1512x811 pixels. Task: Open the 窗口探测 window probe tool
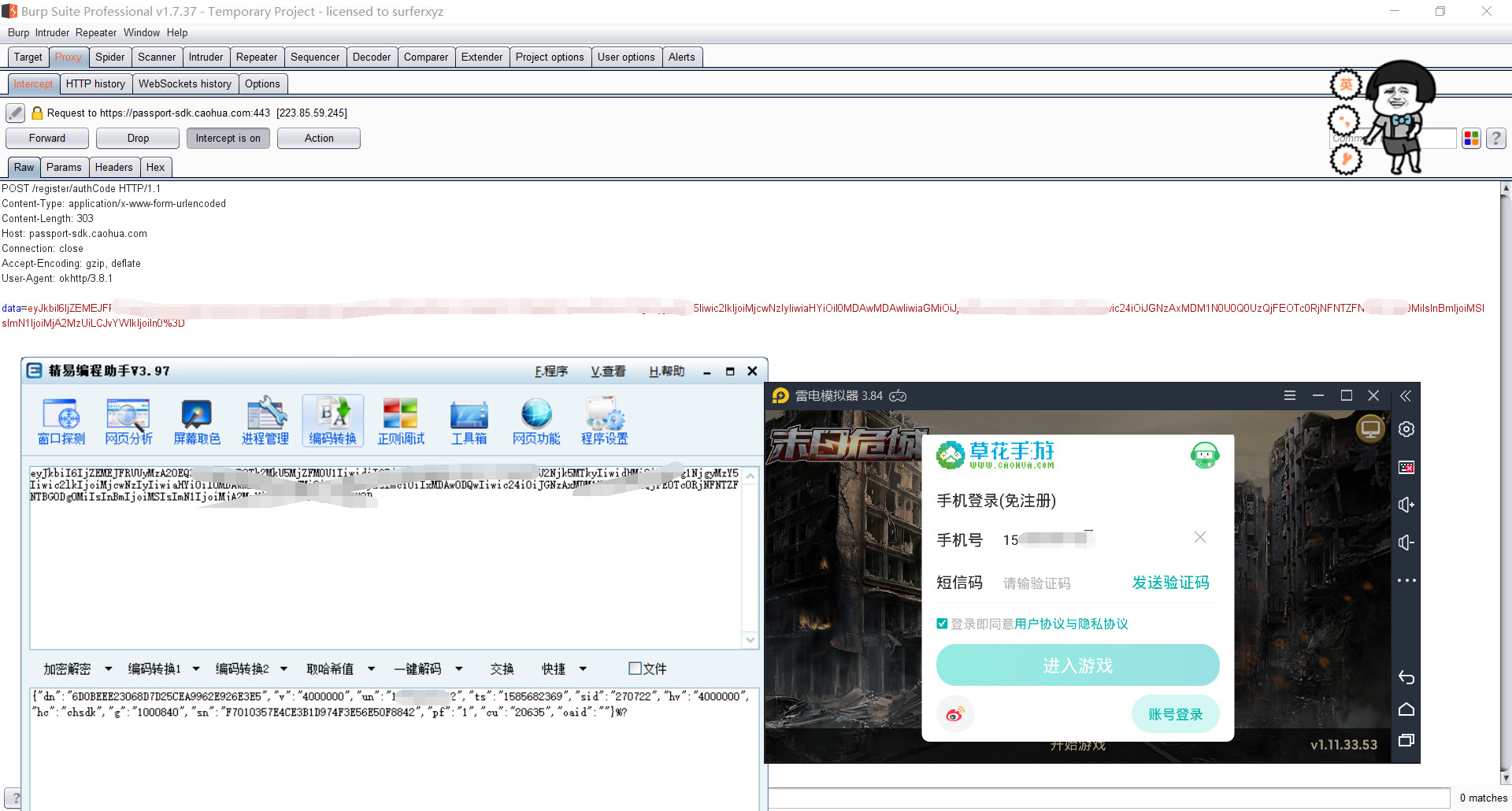tap(61, 421)
